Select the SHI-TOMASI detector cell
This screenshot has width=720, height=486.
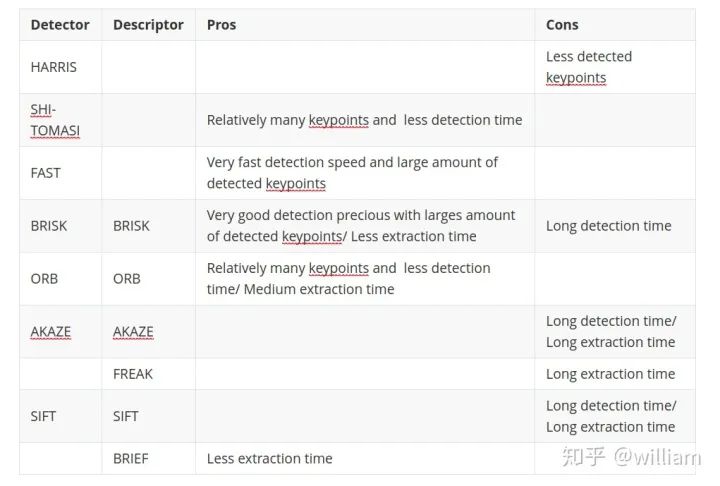coord(55,120)
